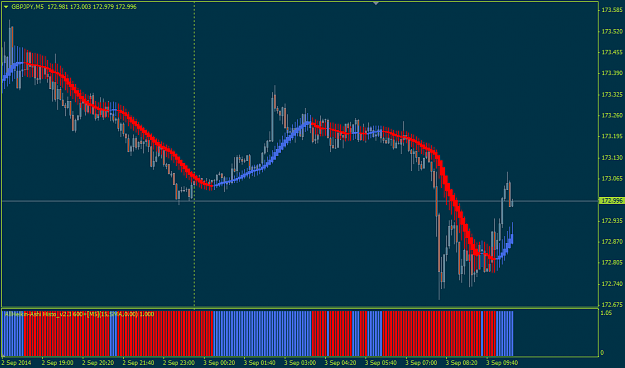Click price scale value 173.520
This screenshot has height=368, width=625.
pyautogui.click(x=612, y=31)
